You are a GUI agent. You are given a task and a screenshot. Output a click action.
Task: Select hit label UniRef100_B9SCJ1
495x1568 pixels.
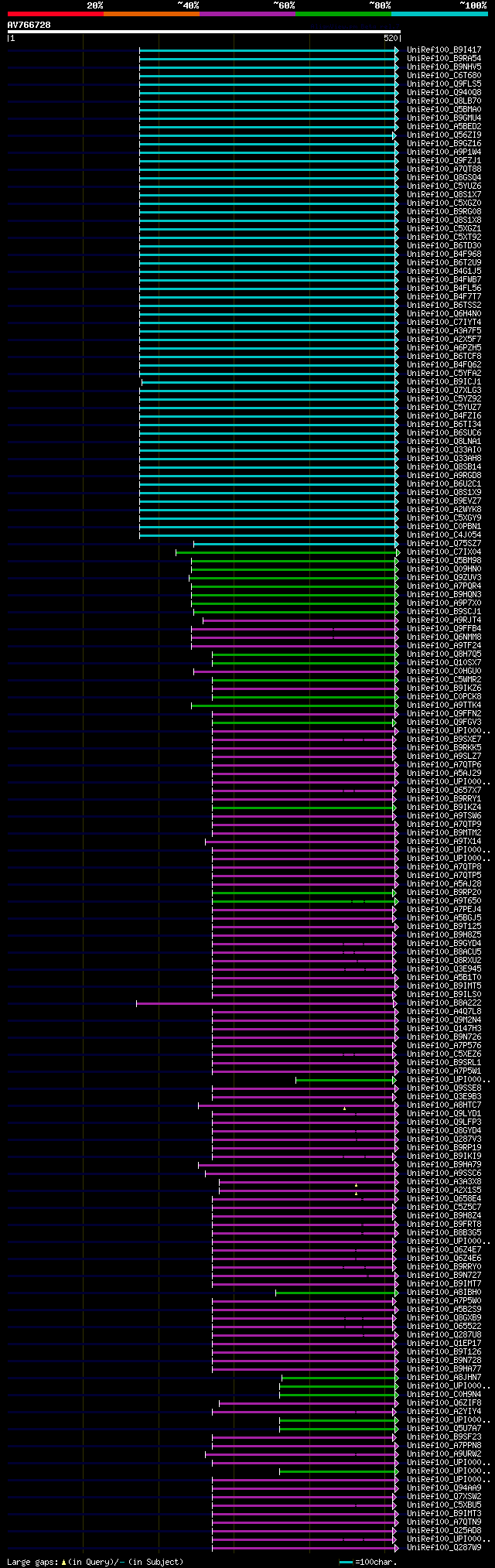pyautogui.click(x=444, y=611)
